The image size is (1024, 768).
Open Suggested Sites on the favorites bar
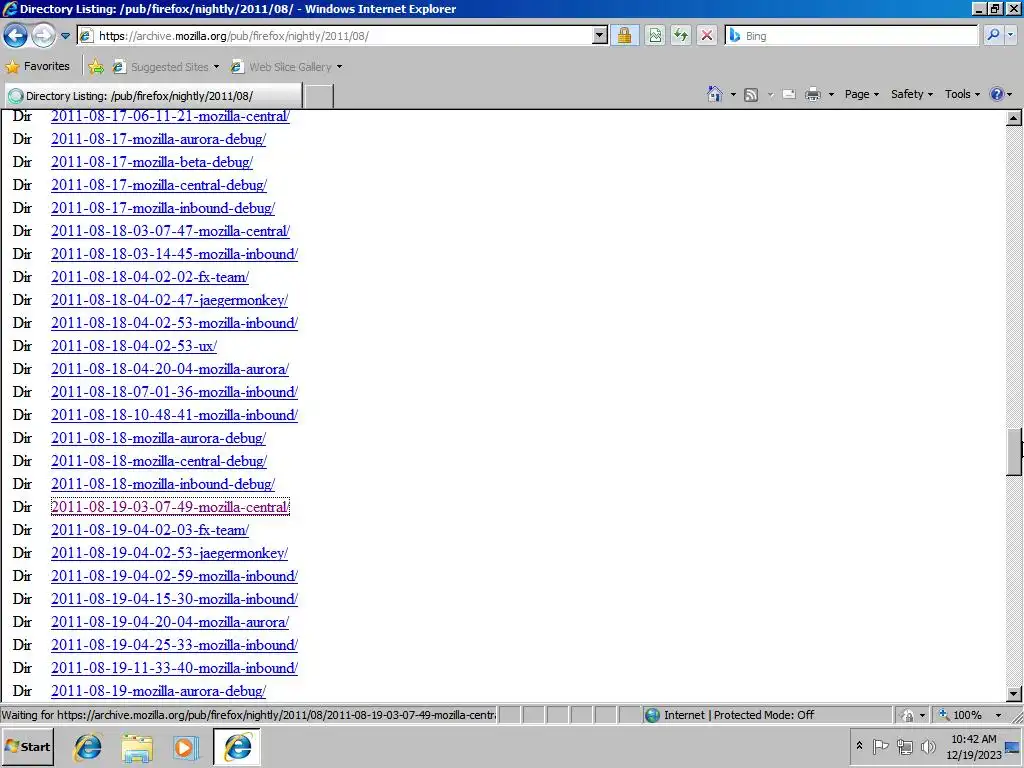165,67
